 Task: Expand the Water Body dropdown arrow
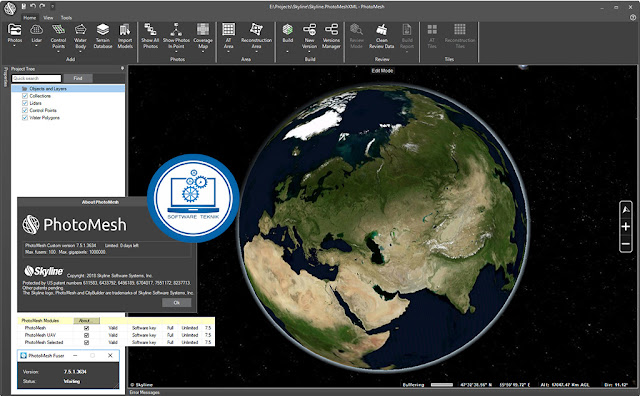(80, 52)
